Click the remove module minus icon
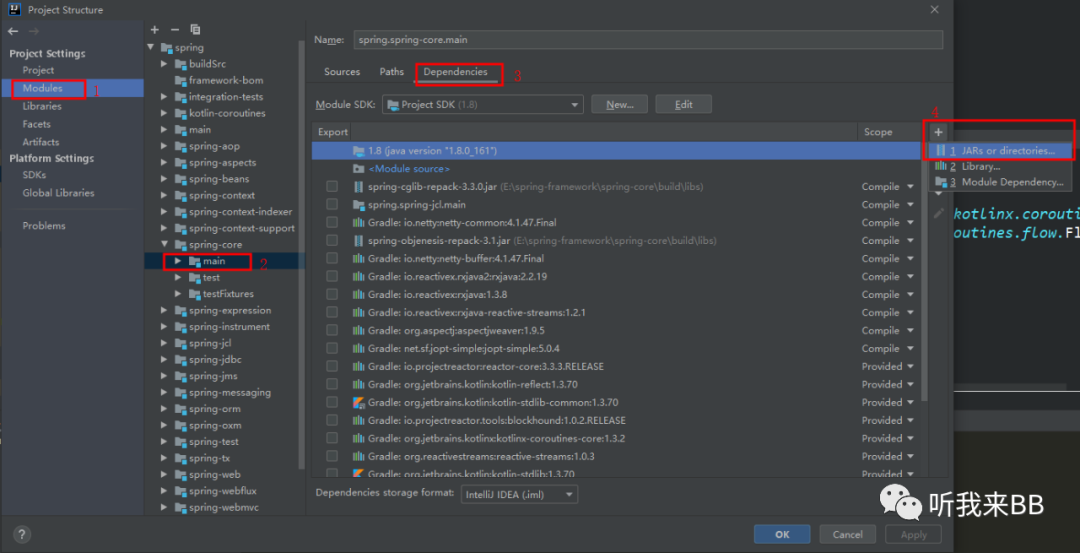 175,30
